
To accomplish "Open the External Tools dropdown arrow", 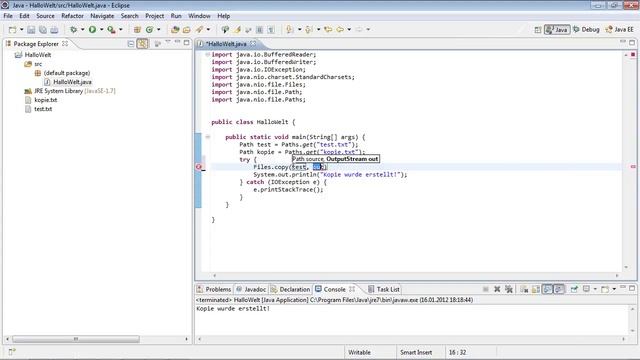I will coord(120,30).
